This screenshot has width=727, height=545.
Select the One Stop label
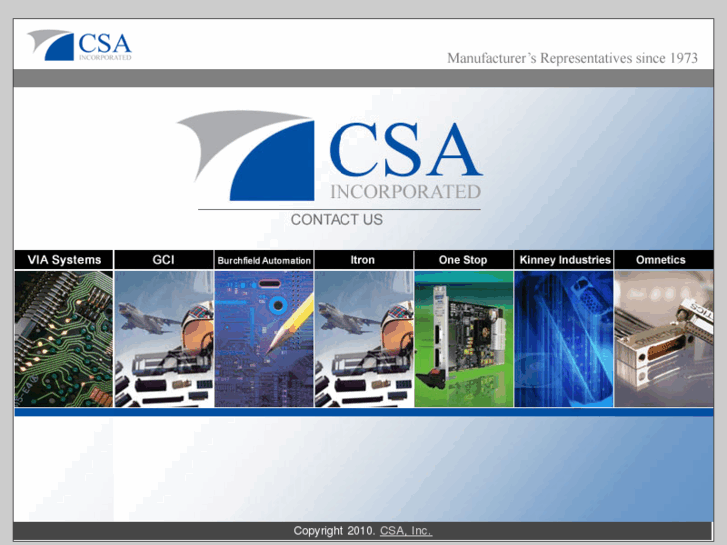pos(464,260)
